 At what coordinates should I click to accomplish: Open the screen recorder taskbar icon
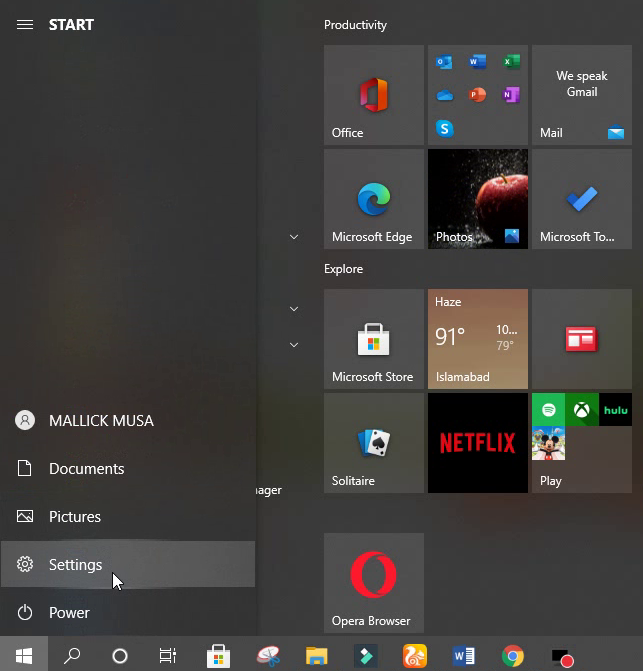pos(562,658)
